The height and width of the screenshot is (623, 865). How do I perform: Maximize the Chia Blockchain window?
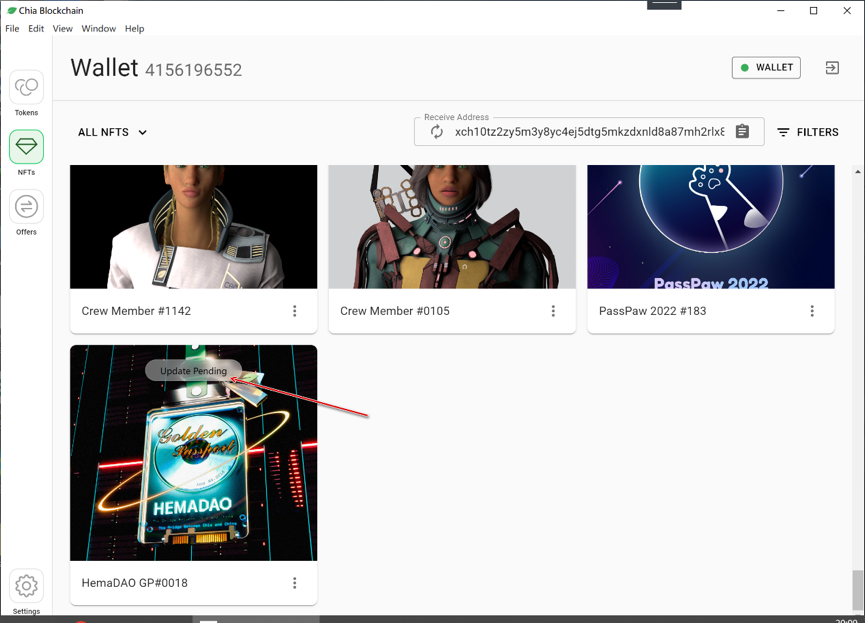[814, 10]
